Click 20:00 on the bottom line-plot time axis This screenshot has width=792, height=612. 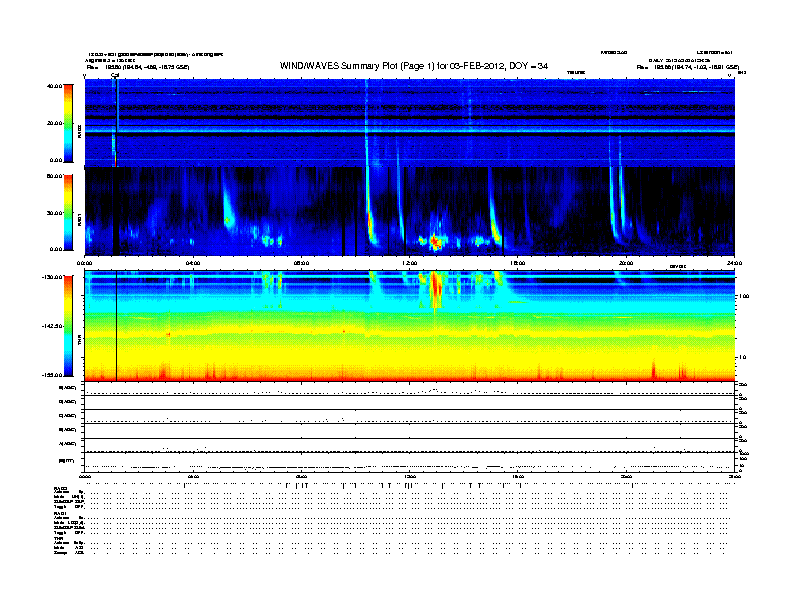[626, 476]
